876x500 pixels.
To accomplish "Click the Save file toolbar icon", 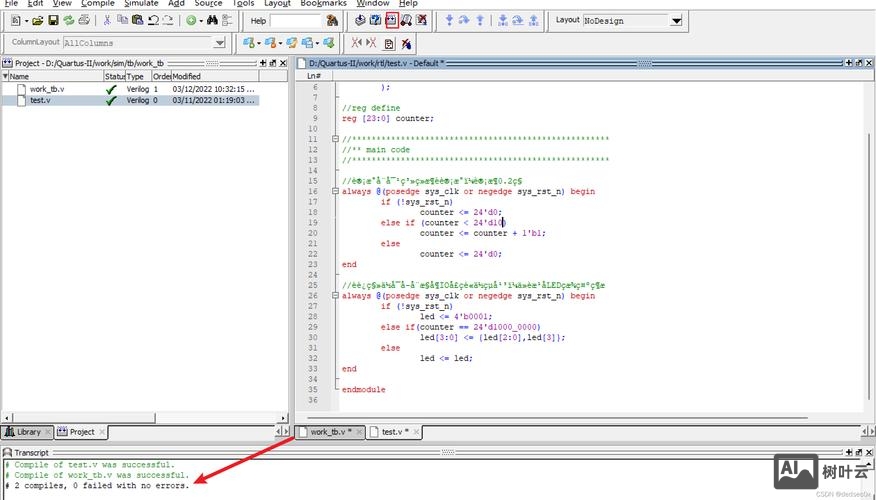I will click(53, 20).
